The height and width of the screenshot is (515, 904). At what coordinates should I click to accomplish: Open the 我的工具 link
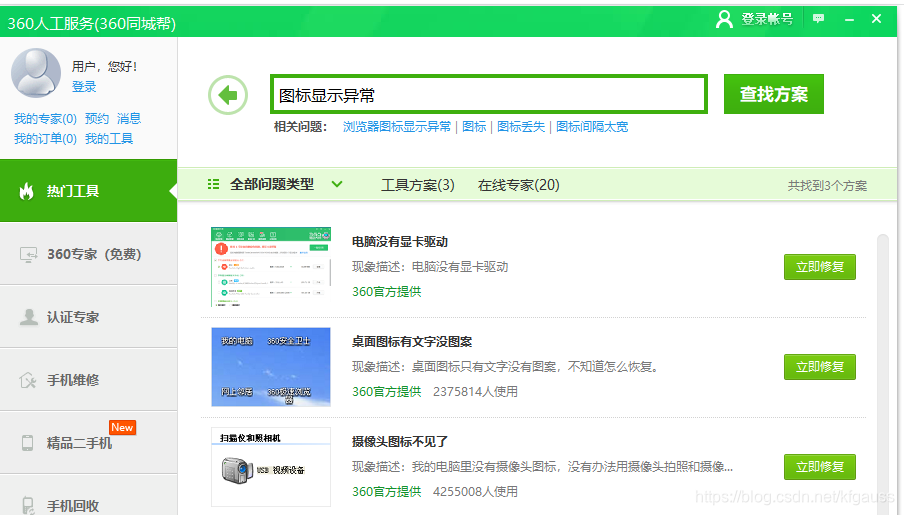click(x=109, y=139)
